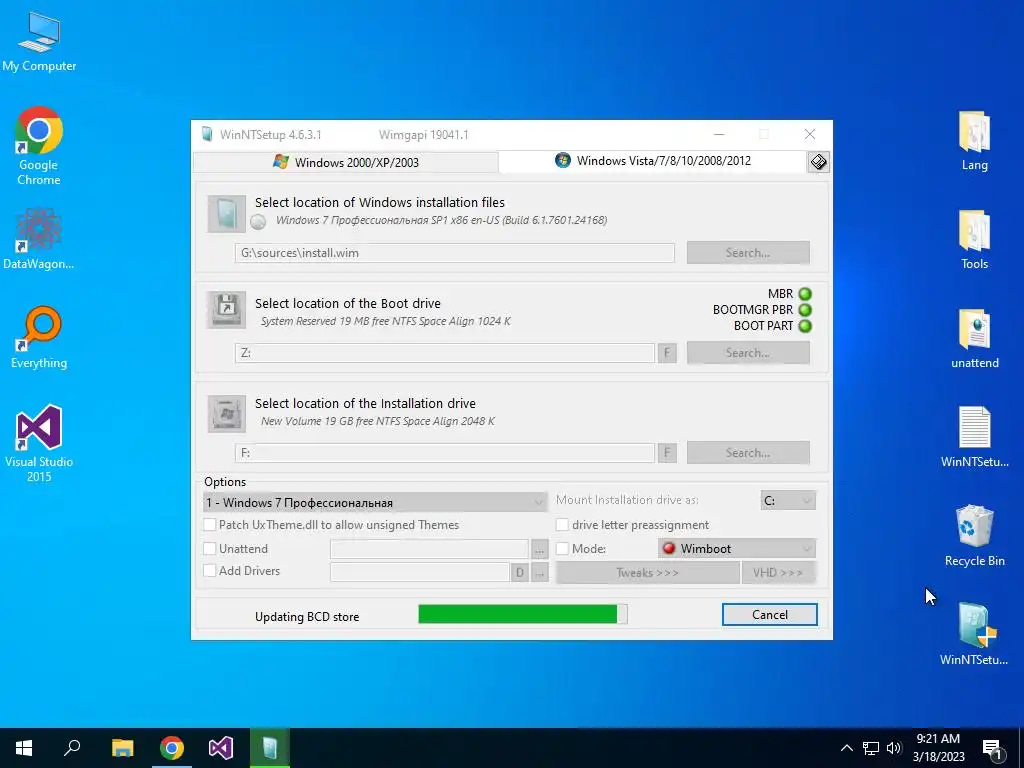The image size is (1024, 768).
Task: Open the notification center icon
Action: tap(993, 749)
